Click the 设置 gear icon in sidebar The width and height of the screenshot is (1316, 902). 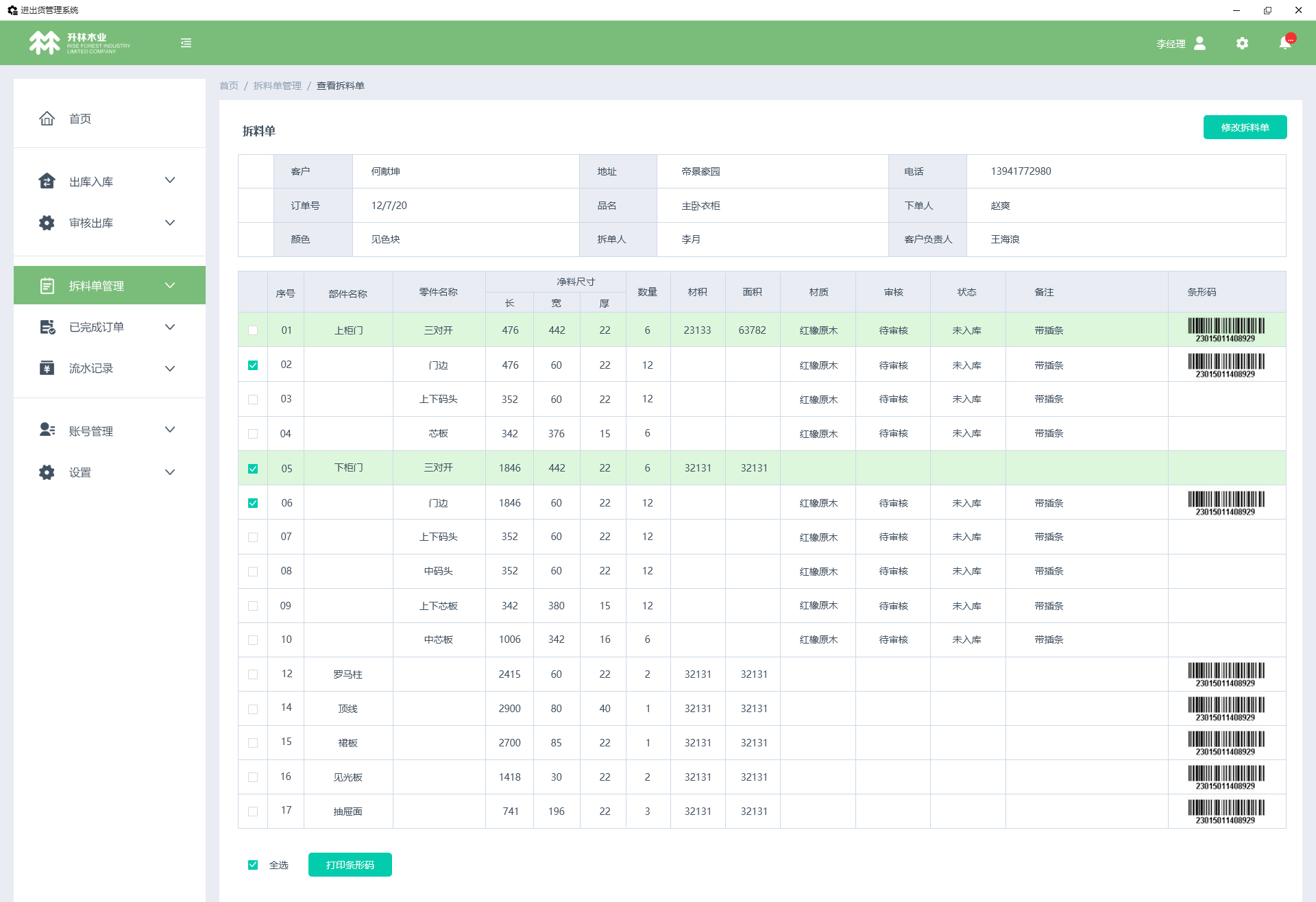[x=47, y=472]
